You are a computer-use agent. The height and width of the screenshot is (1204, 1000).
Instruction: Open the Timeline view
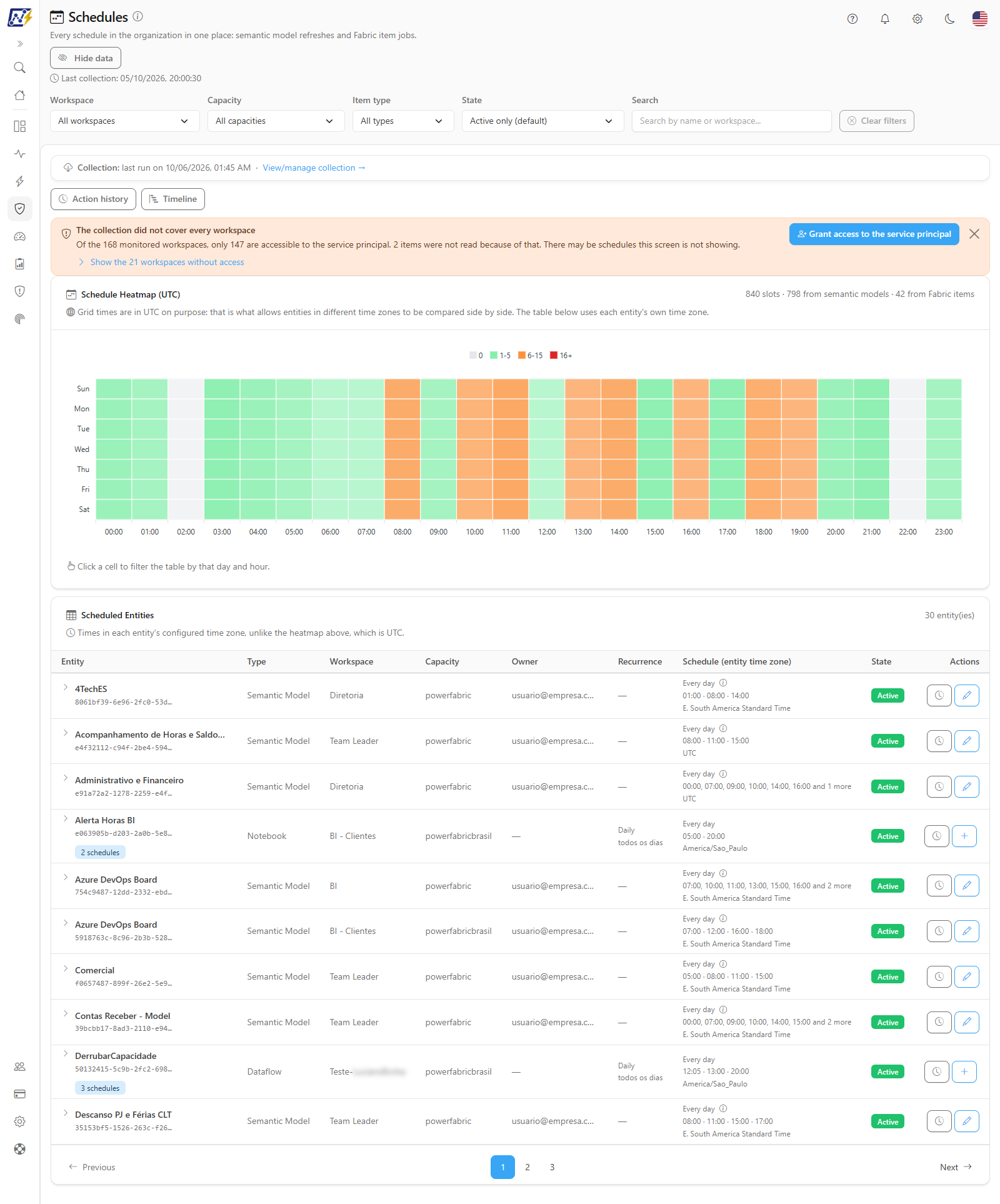click(x=173, y=199)
